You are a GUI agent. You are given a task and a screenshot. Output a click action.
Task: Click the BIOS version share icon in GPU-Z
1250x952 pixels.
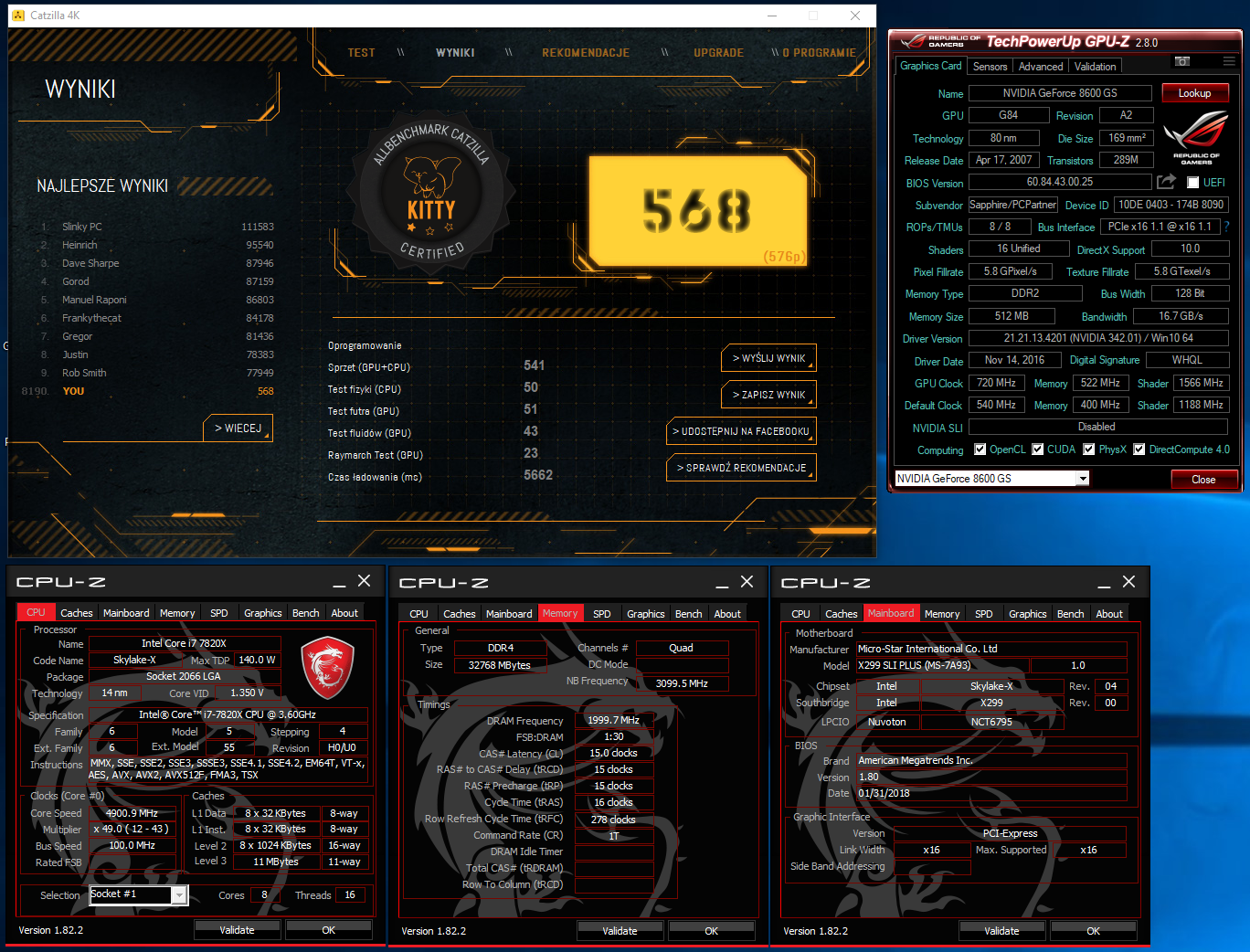1166,182
